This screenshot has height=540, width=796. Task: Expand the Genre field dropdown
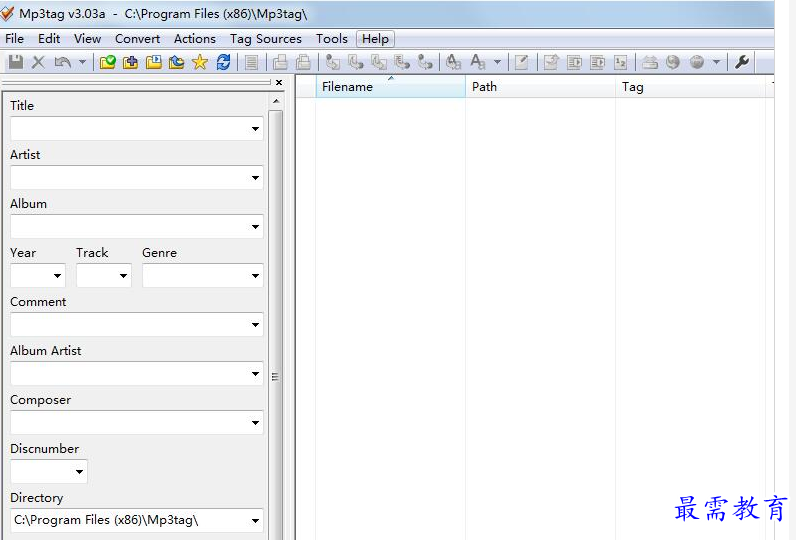[x=255, y=276]
